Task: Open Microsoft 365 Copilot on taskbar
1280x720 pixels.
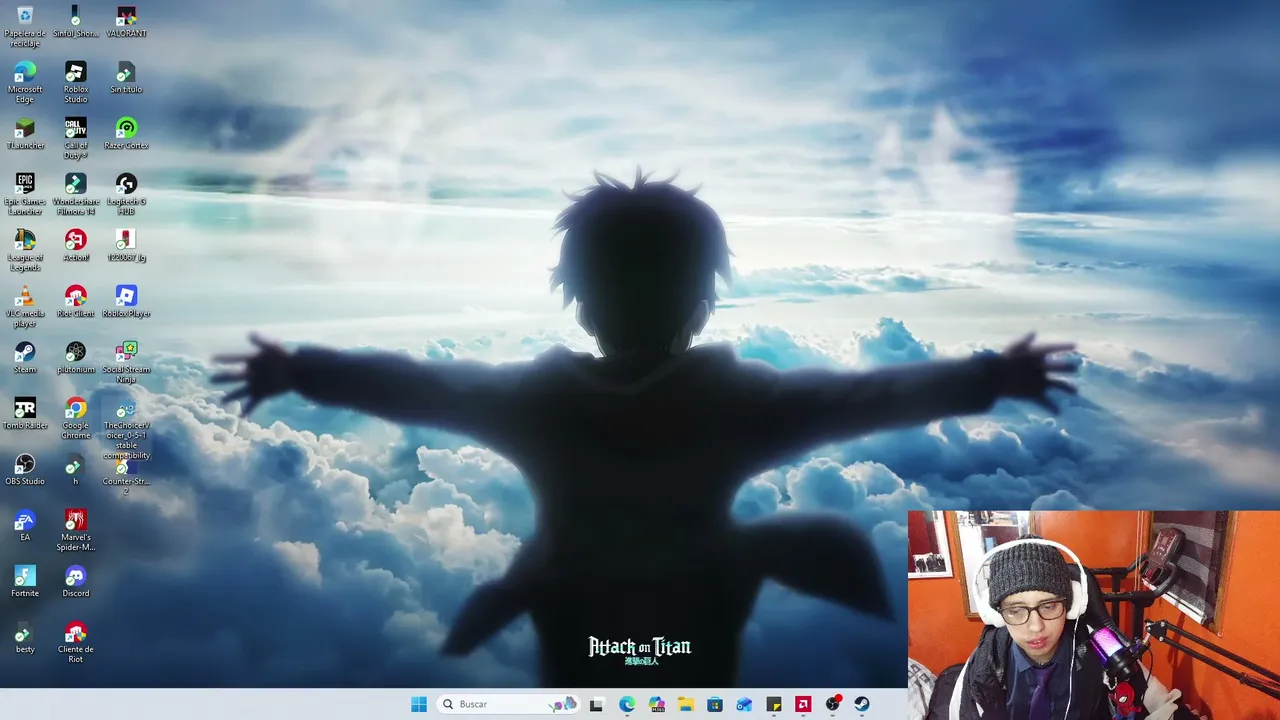Action: coord(656,704)
